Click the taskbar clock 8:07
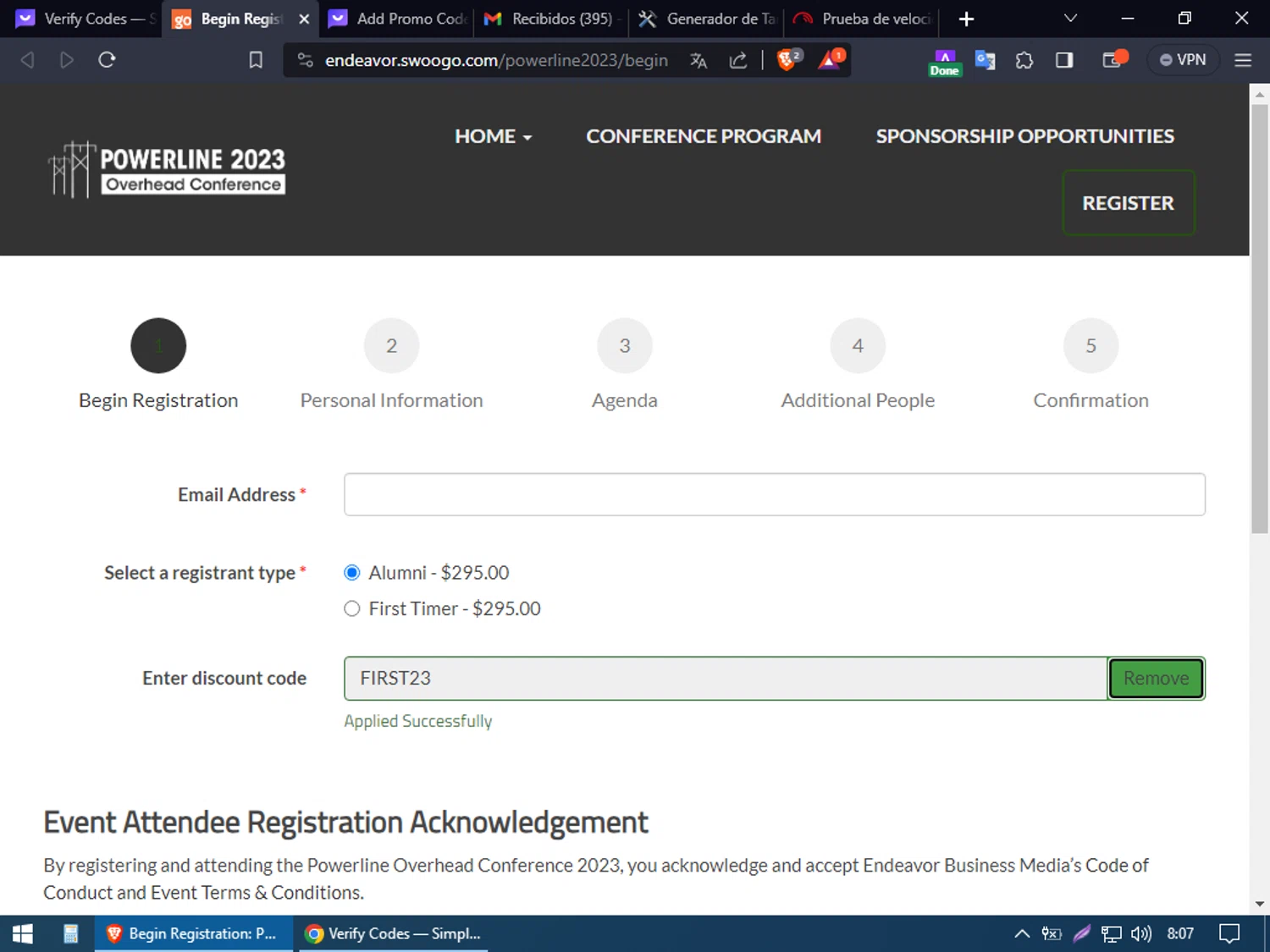The height and width of the screenshot is (952, 1270). pos(1180,933)
